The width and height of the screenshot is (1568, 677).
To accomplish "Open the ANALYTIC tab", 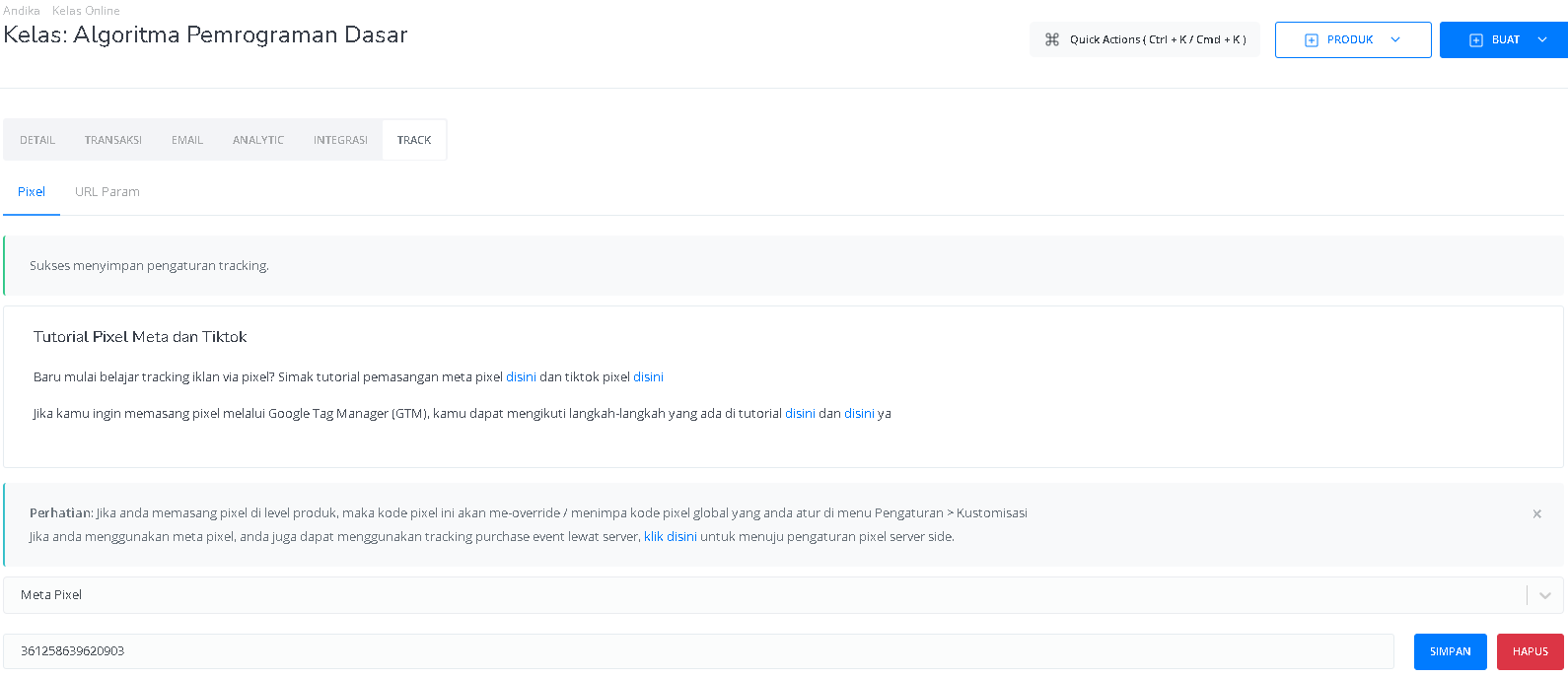I will point(258,140).
